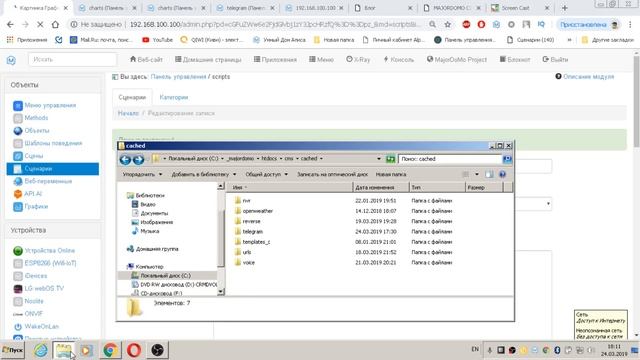Select the telegram folder
Image resolution: width=640 pixels, height=360 pixels.
click(x=253, y=231)
